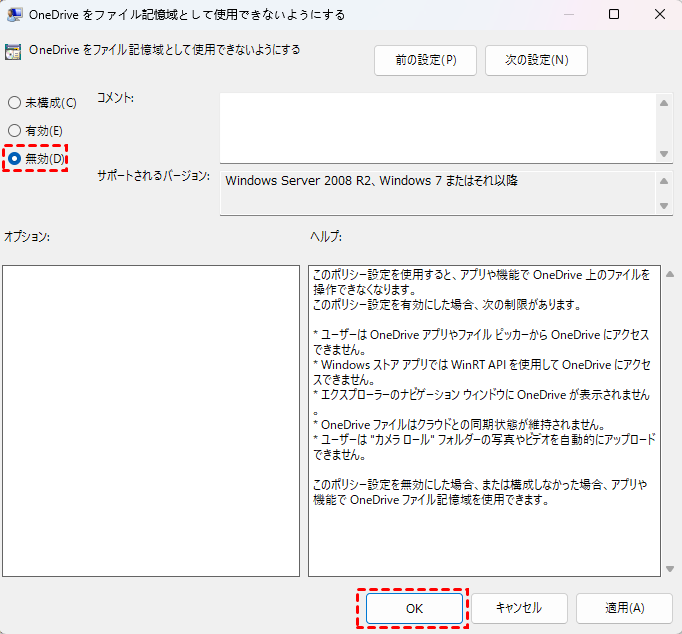Click the title bar window icon

click(x=15, y=14)
